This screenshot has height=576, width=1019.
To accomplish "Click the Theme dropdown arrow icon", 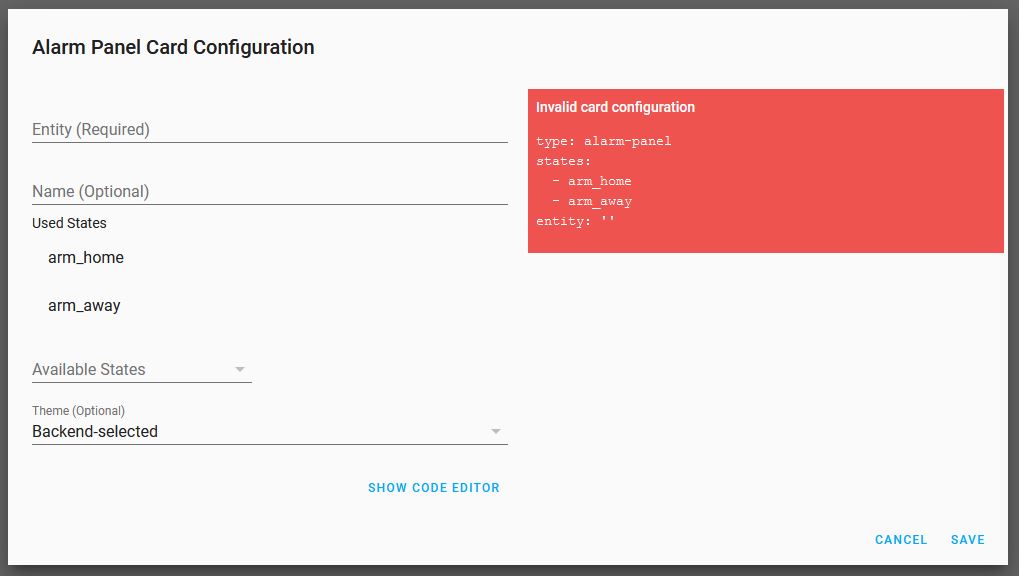I will 496,432.
